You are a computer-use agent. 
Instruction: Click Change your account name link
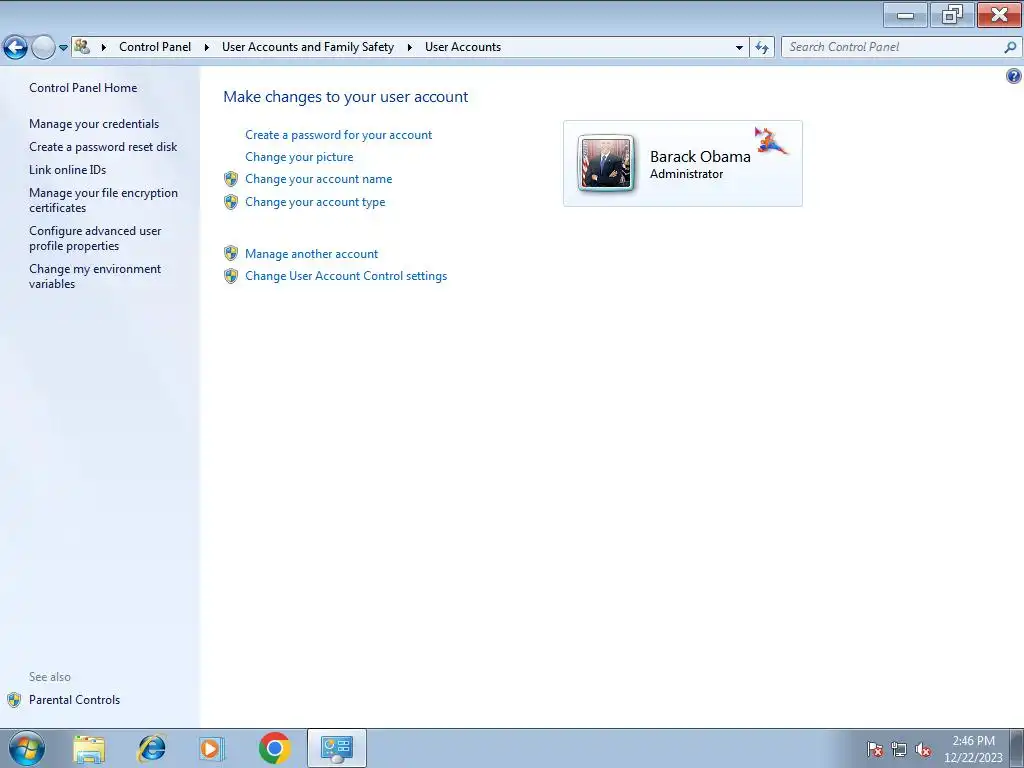pos(319,179)
